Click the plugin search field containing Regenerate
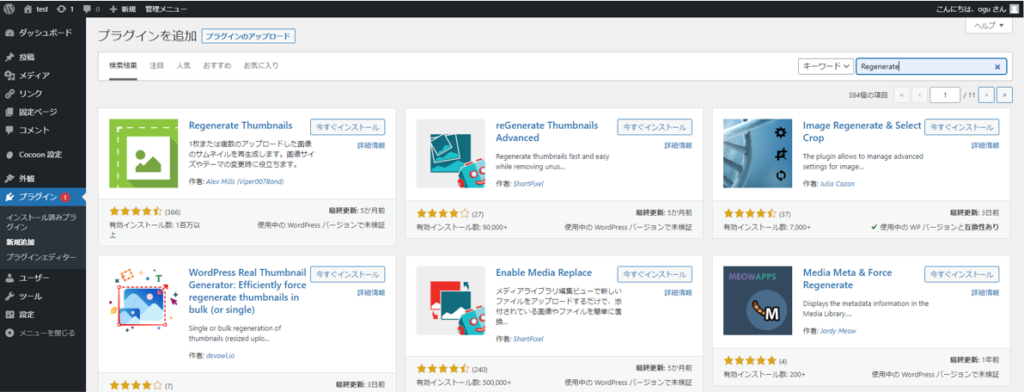1024x392 pixels. pos(931,66)
